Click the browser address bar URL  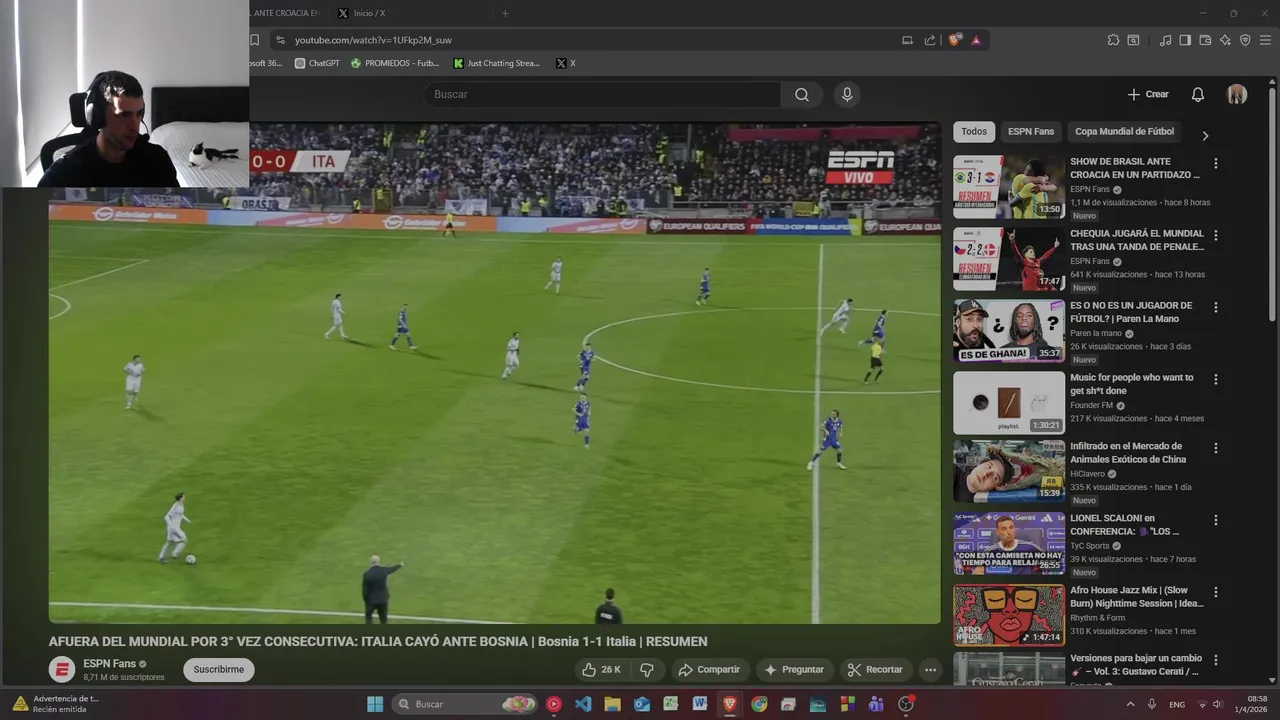pos(373,40)
